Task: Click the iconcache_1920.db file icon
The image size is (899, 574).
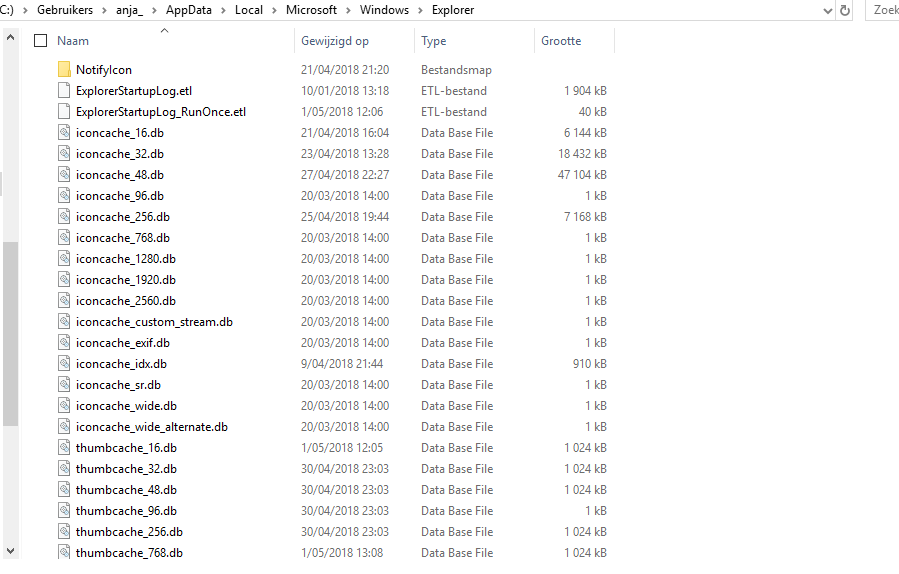Action: click(x=64, y=280)
